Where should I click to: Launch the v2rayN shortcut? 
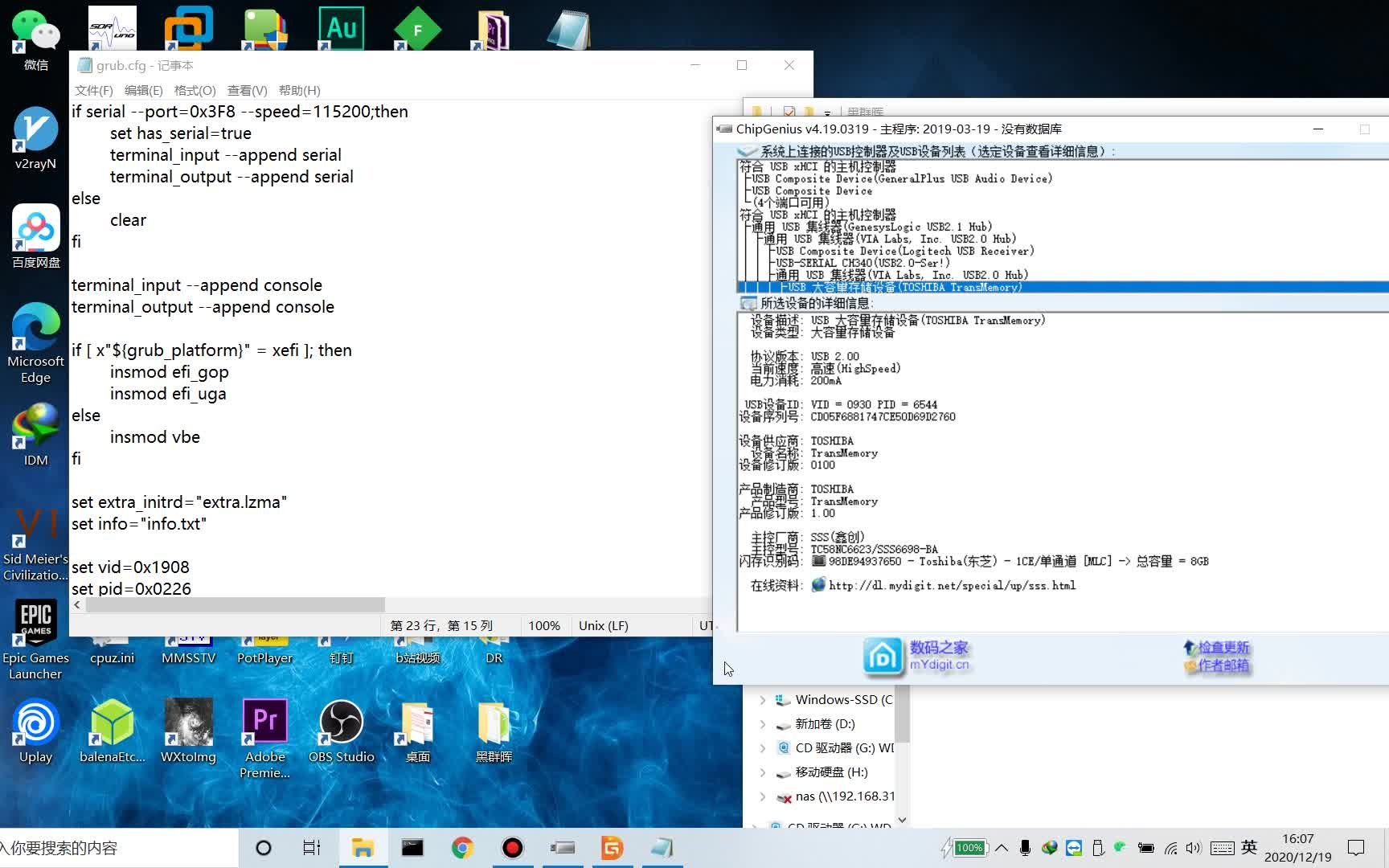point(35,138)
